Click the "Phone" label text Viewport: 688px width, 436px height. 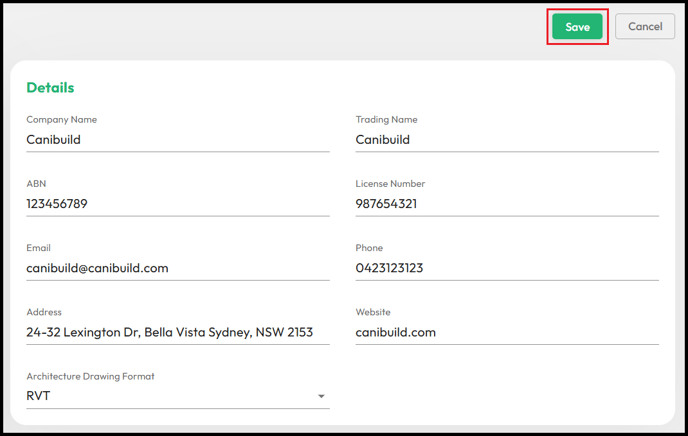coord(369,248)
